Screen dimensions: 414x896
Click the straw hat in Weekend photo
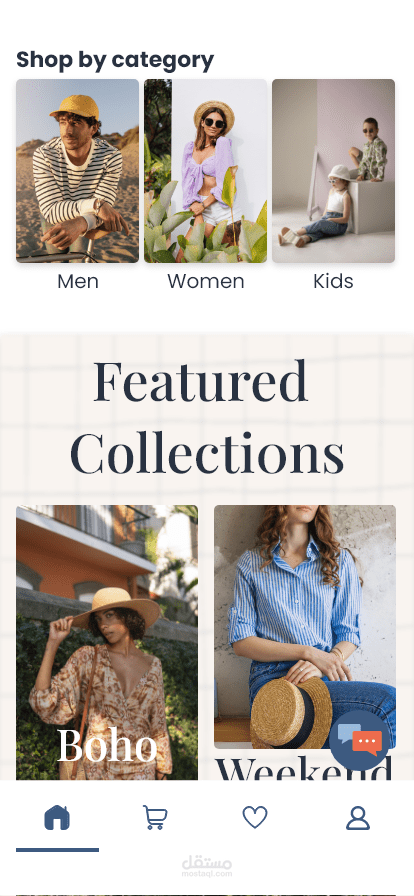point(291,711)
